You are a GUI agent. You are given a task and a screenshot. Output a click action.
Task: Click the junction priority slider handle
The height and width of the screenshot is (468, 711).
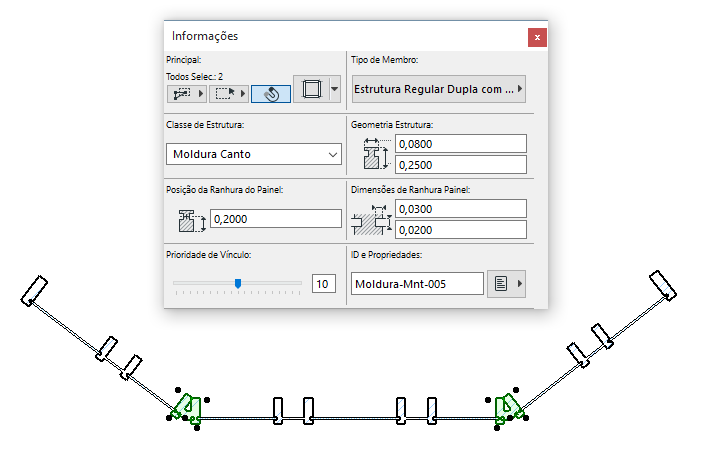(238, 283)
